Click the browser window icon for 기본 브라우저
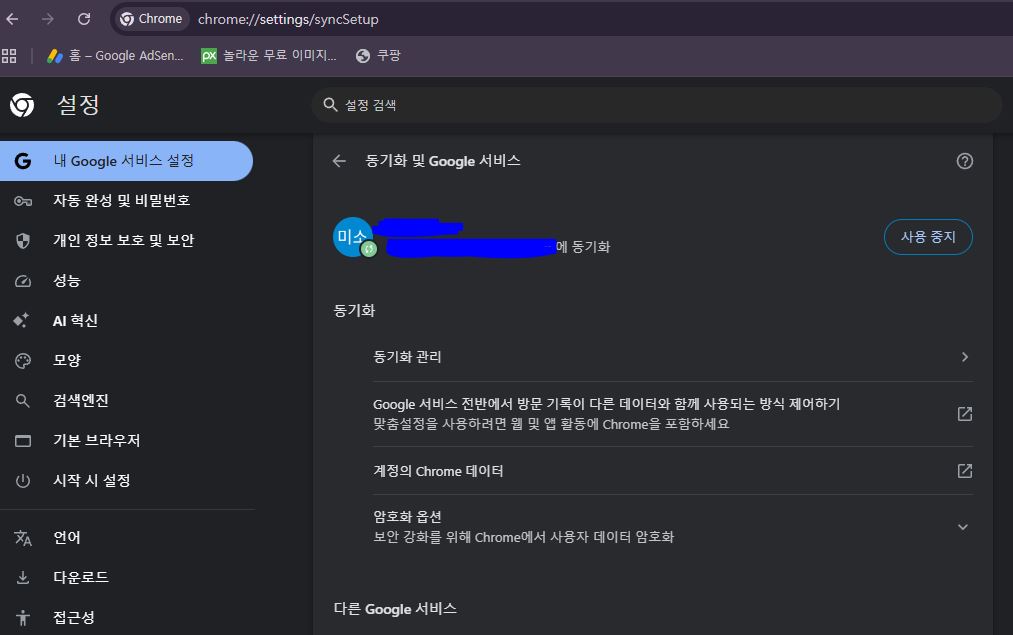1013x635 pixels. (x=23, y=441)
